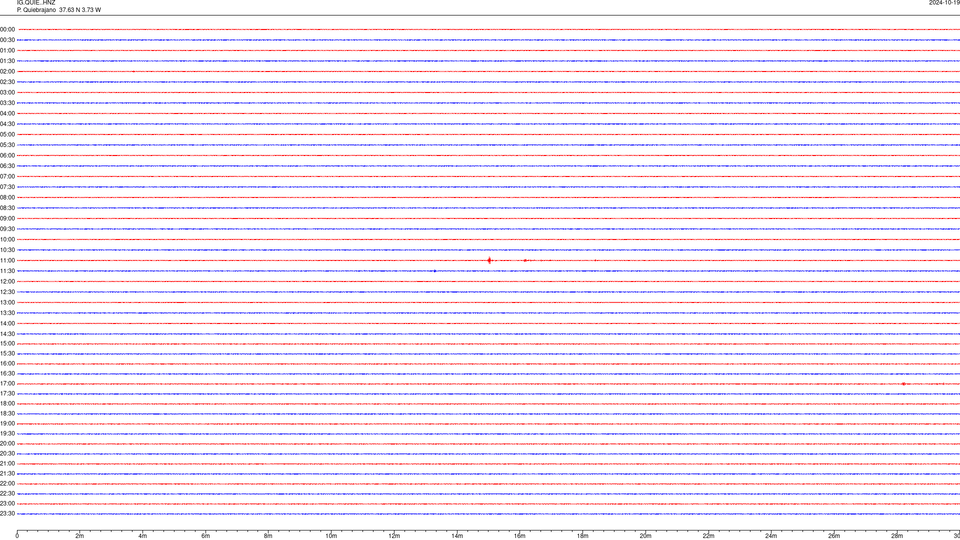Click the '00:00' time label
The height and width of the screenshot is (540, 960).
(7, 29)
